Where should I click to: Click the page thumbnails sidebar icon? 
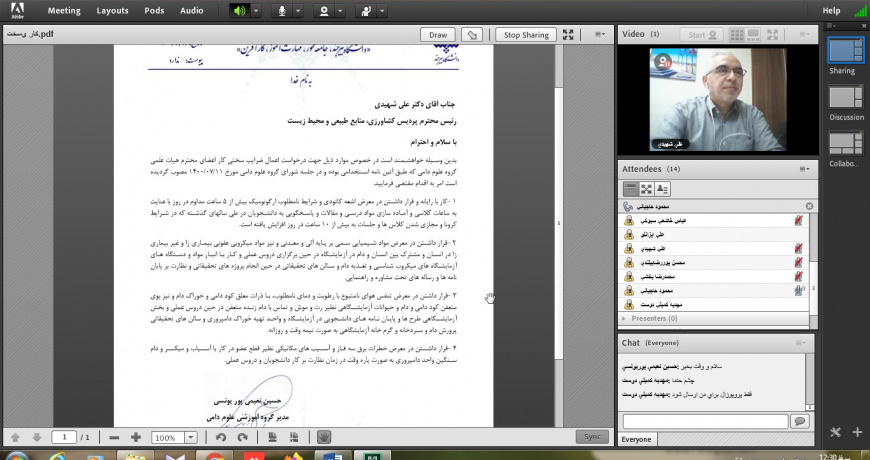[294, 438]
